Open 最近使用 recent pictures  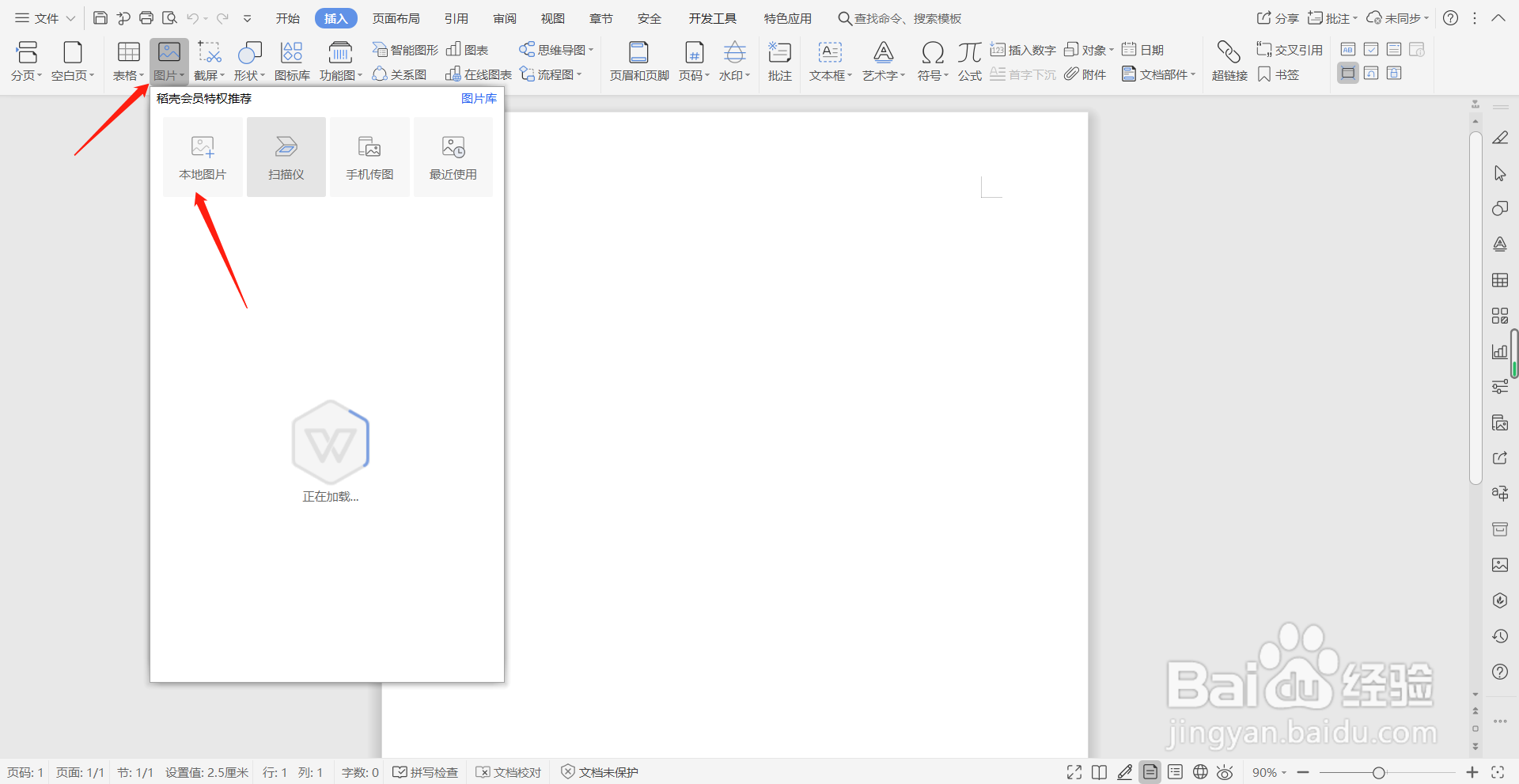[453, 157]
